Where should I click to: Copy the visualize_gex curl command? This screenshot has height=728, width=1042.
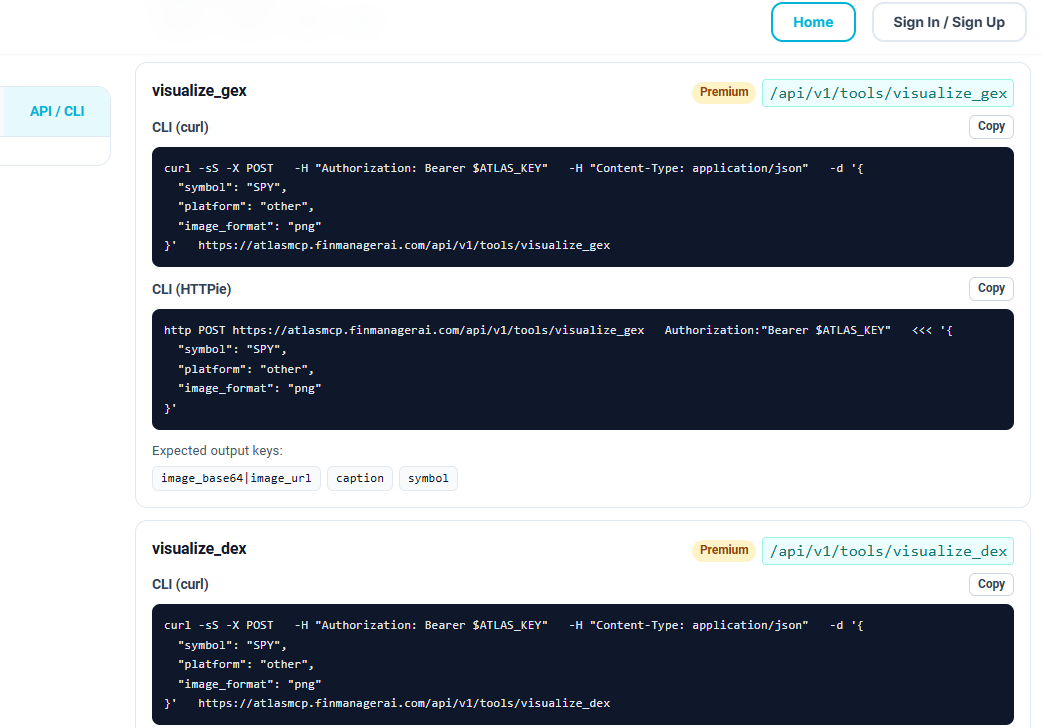(x=991, y=126)
